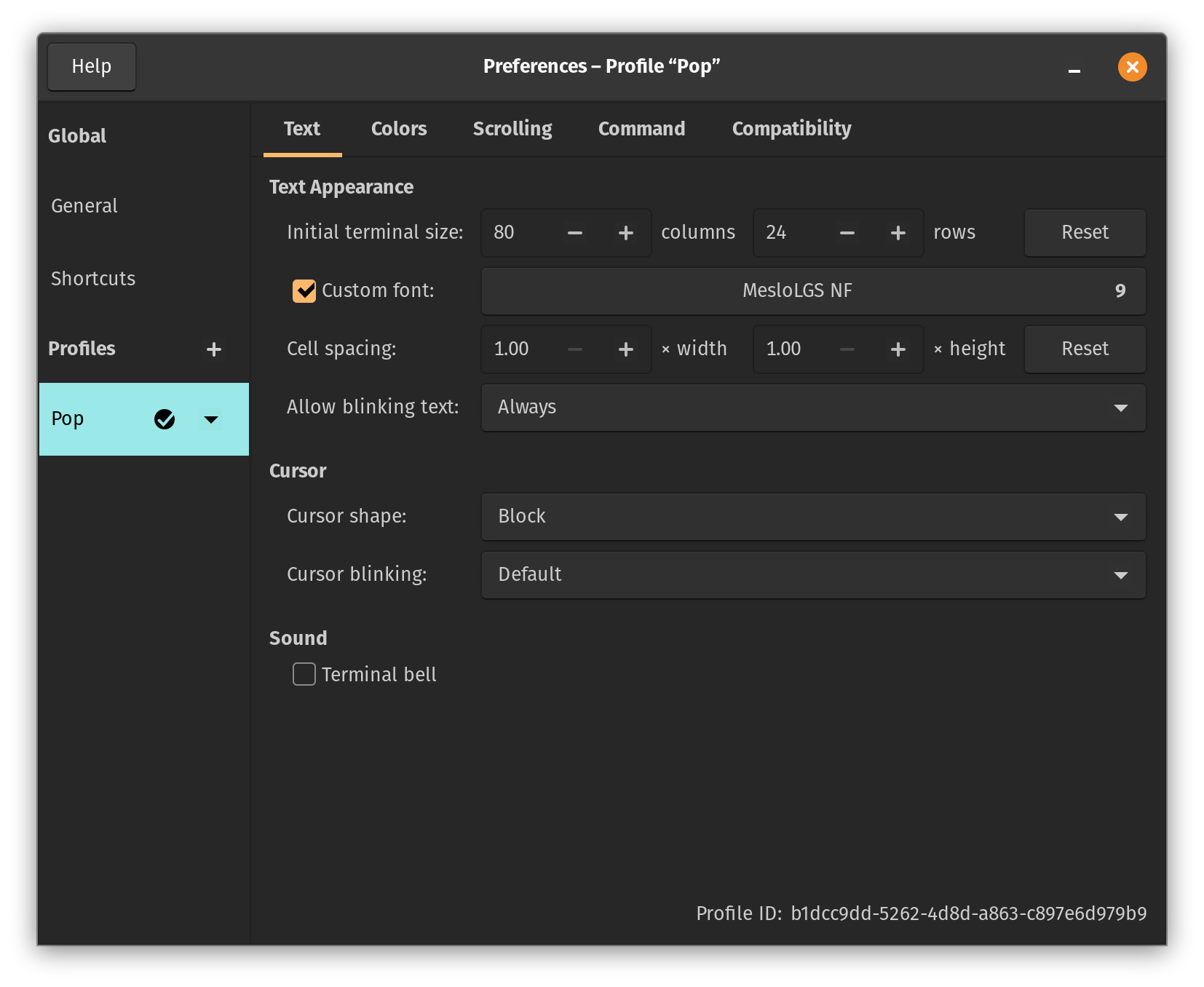
Task: Decrease terminal rows with minus button
Action: (847, 233)
